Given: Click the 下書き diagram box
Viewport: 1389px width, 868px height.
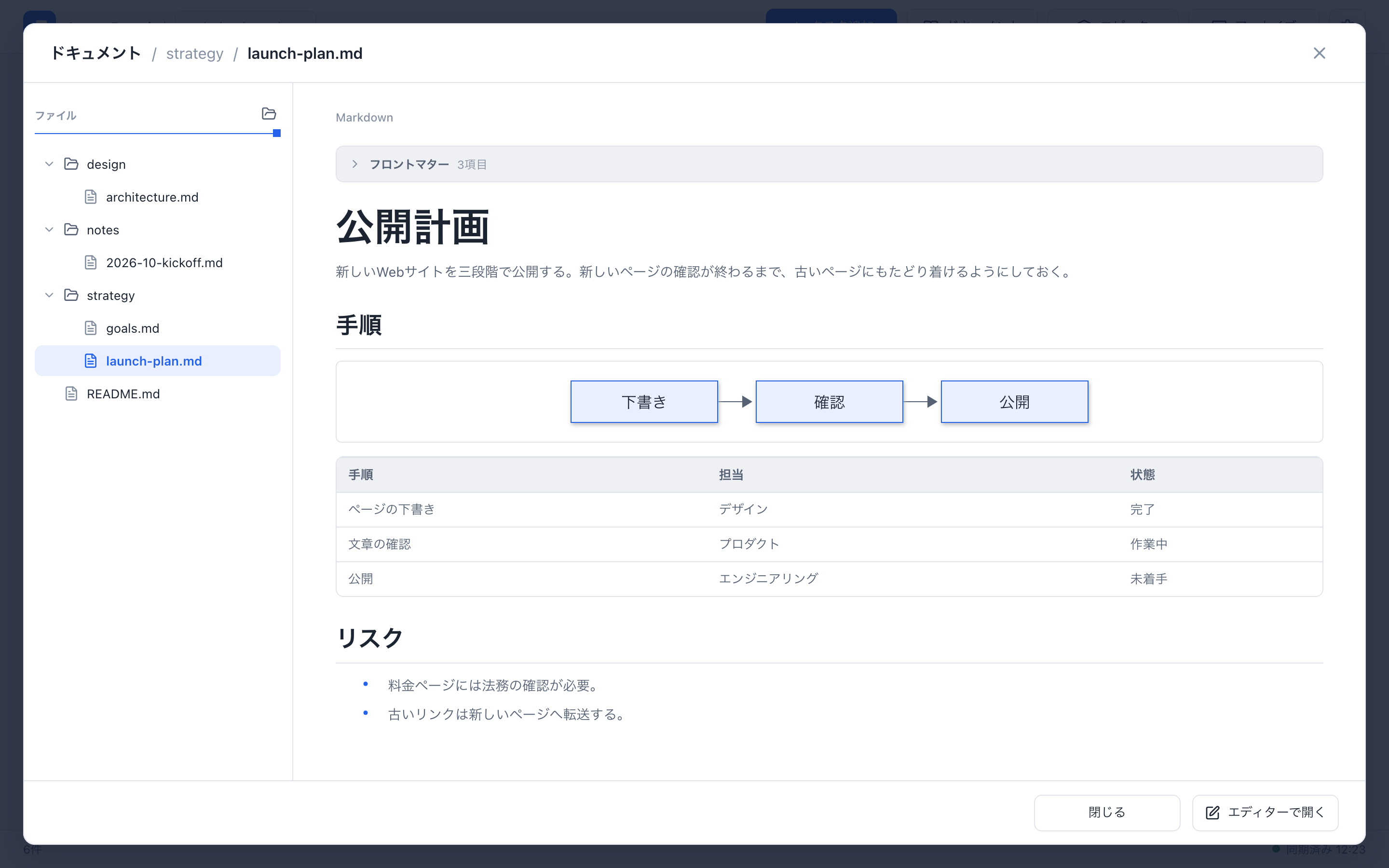Looking at the screenshot, I should click(644, 402).
